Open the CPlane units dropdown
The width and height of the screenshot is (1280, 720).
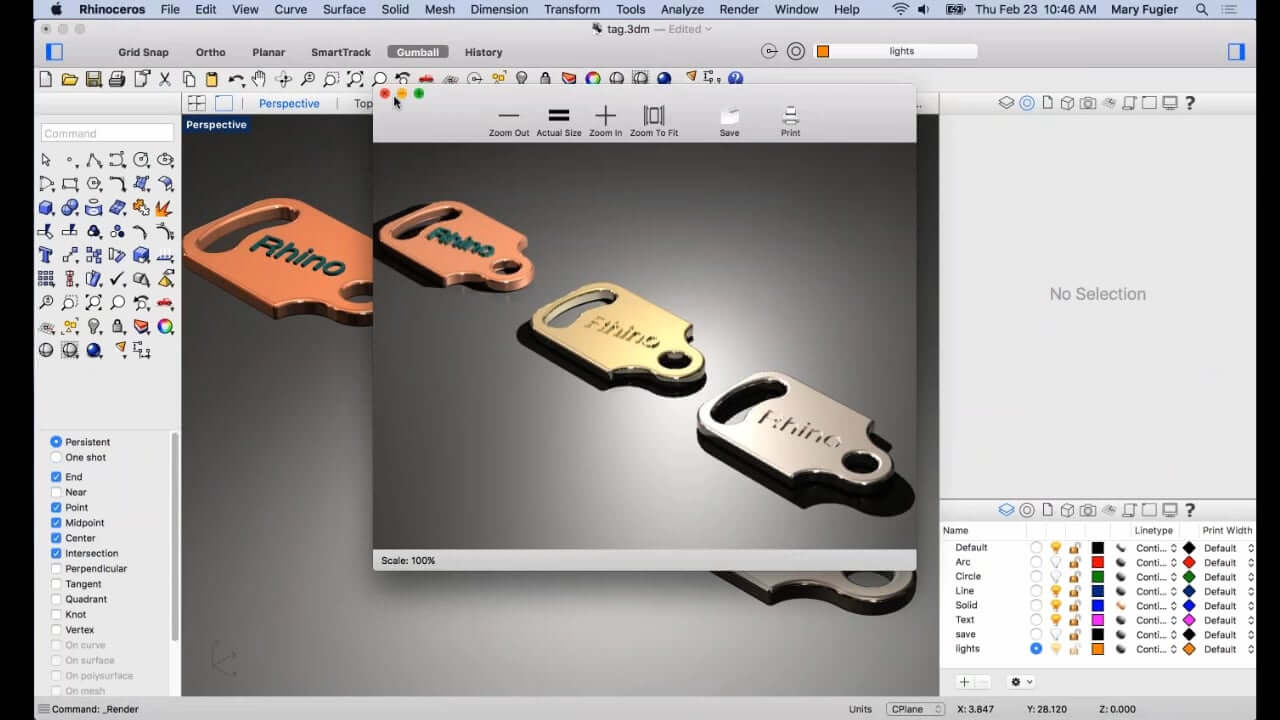pos(916,709)
